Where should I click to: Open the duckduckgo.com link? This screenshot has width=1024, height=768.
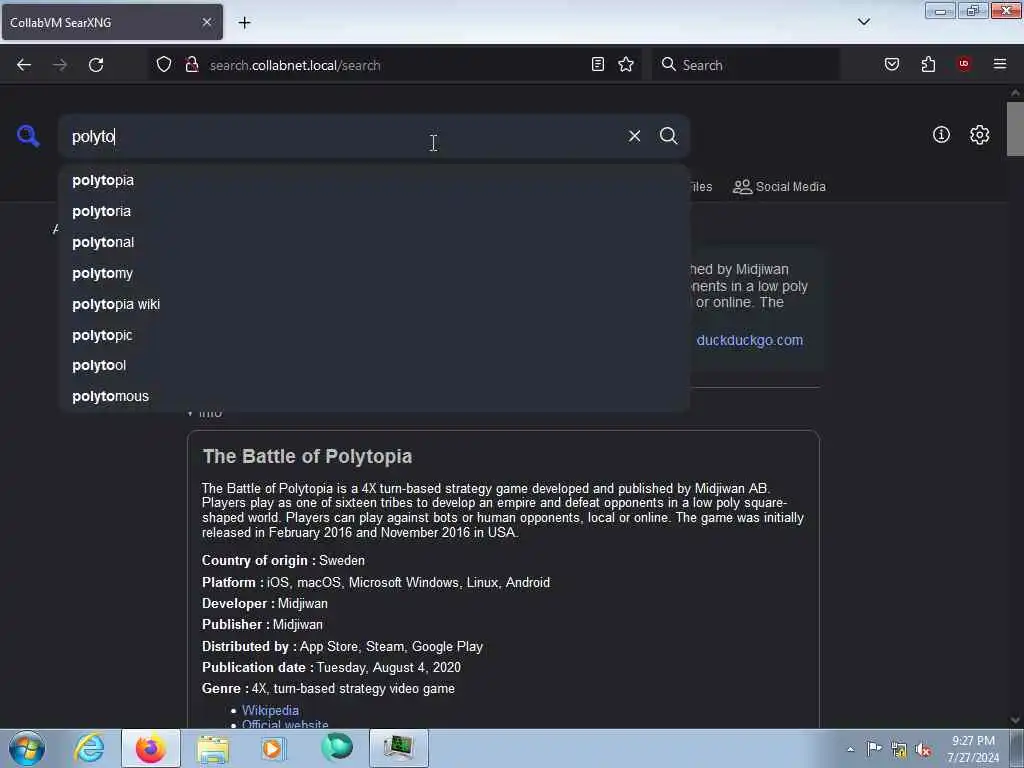749,340
